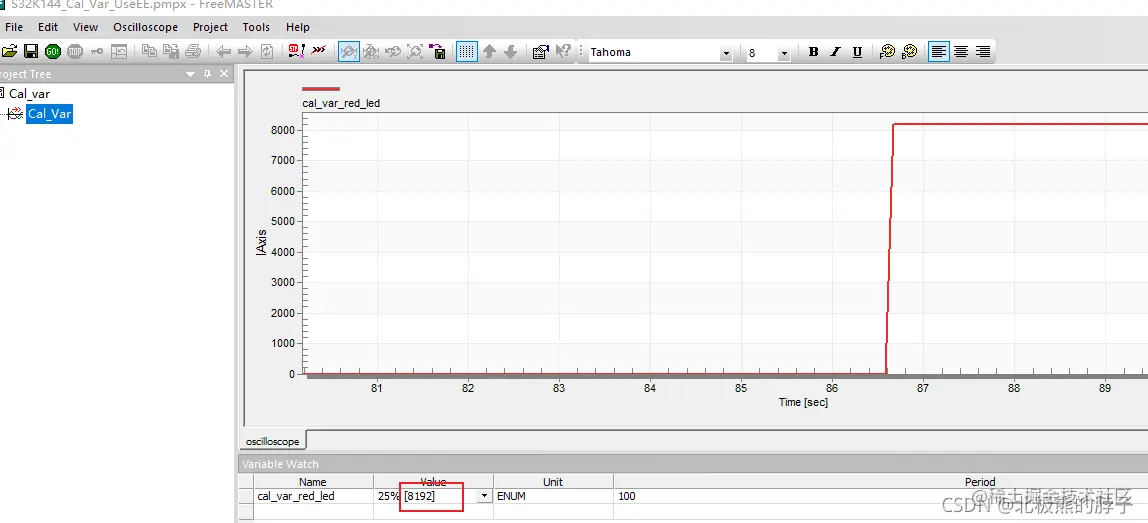Click the ENUM unit cell
This screenshot has width=1148, height=523.
click(553, 496)
